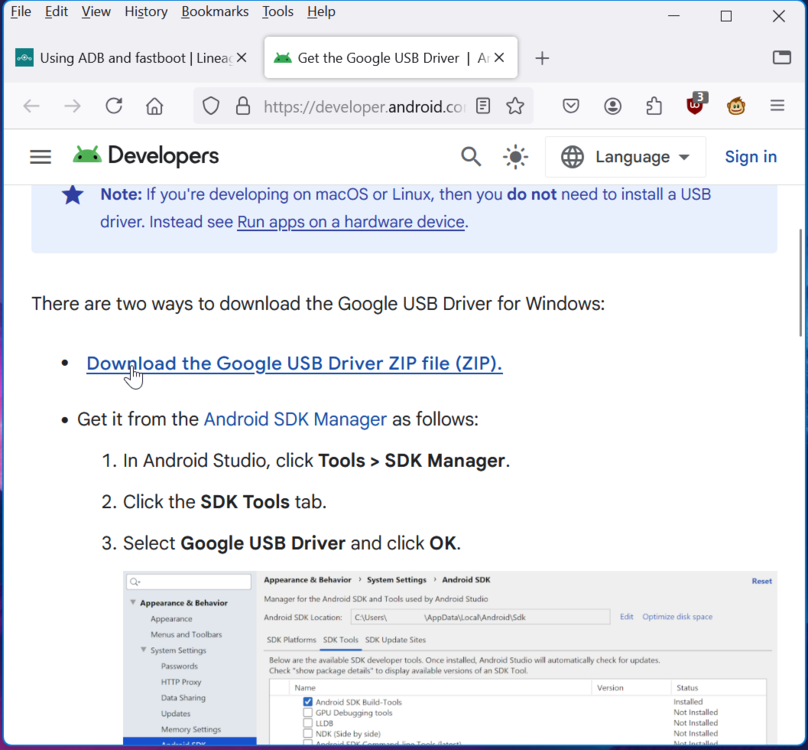Reload the current page

[113, 105]
